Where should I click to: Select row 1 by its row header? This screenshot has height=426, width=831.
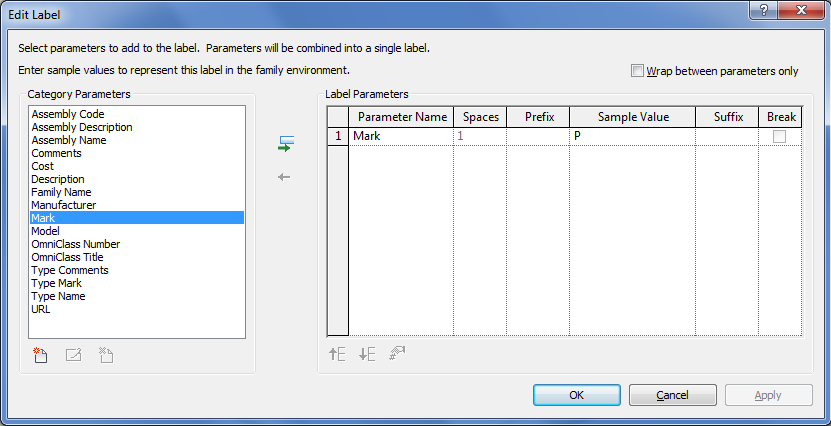[x=338, y=136]
